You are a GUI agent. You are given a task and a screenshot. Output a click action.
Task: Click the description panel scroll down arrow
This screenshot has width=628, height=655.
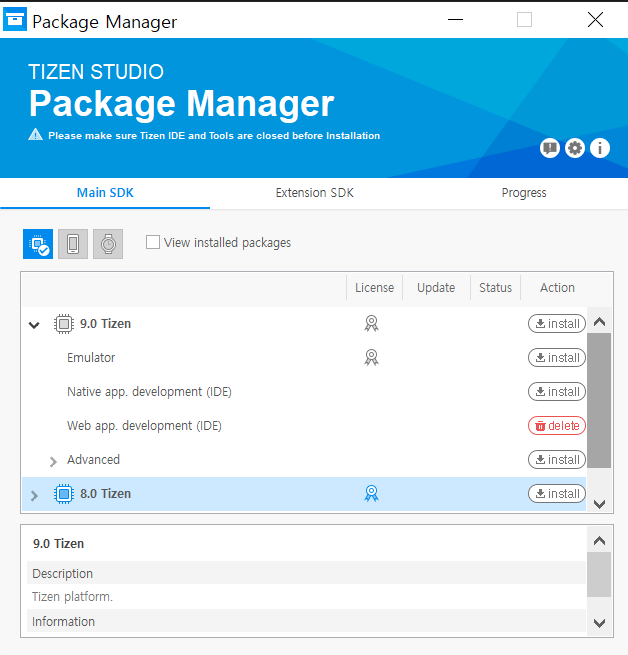tap(598, 622)
